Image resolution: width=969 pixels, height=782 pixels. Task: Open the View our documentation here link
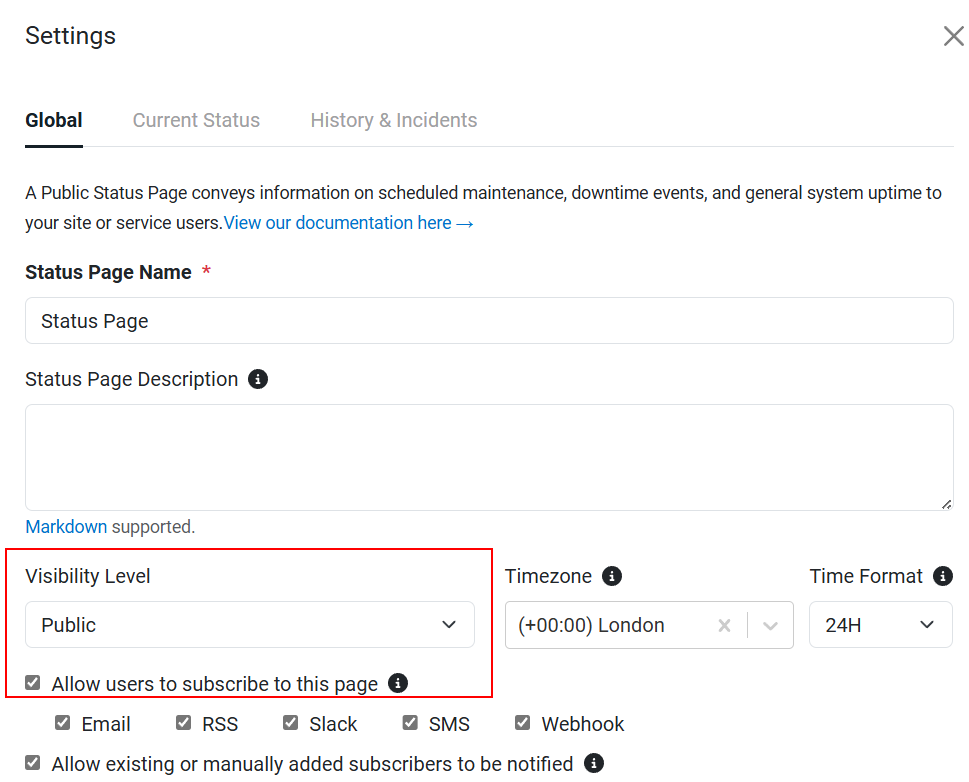click(349, 223)
